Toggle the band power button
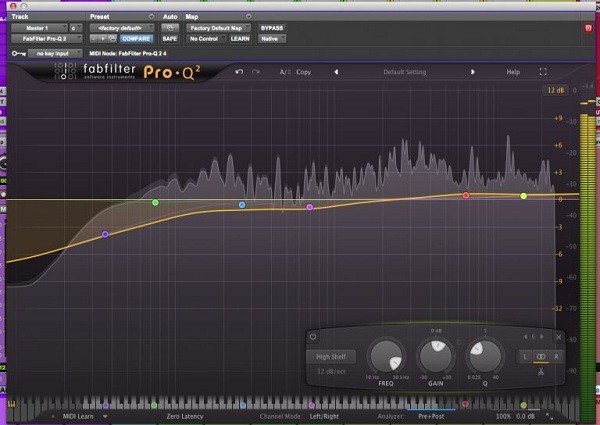This screenshot has height=425, width=600. point(313,337)
